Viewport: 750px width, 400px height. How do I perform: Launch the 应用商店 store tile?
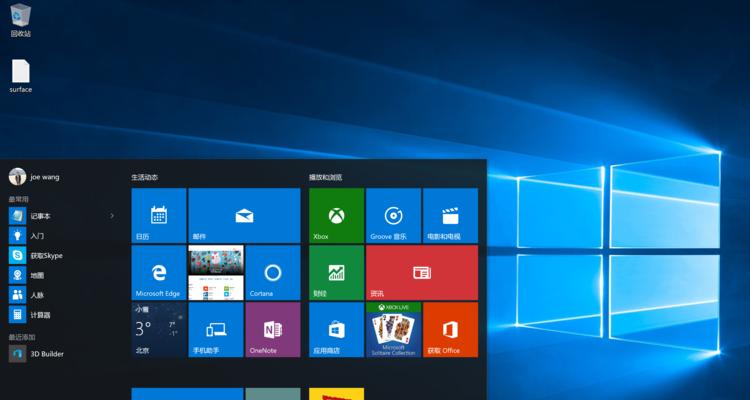click(x=336, y=330)
